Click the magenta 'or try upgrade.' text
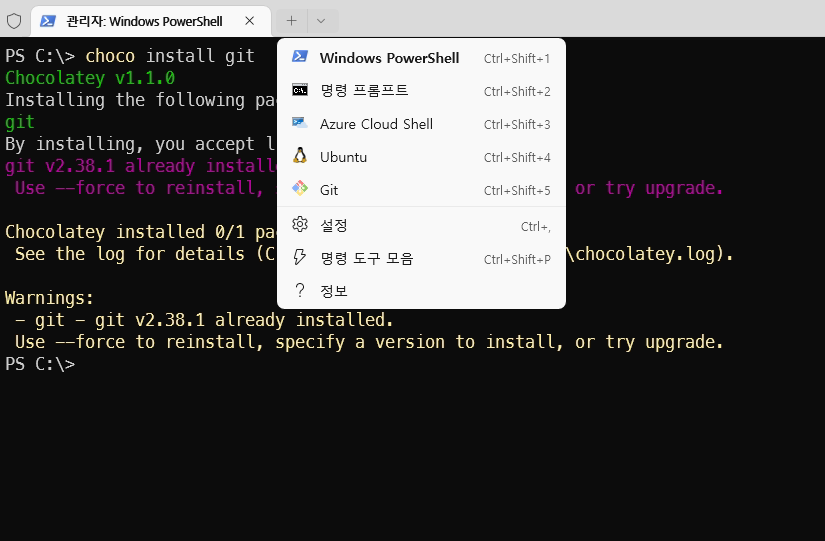The height and width of the screenshot is (541, 825). (x=649, y=188)
